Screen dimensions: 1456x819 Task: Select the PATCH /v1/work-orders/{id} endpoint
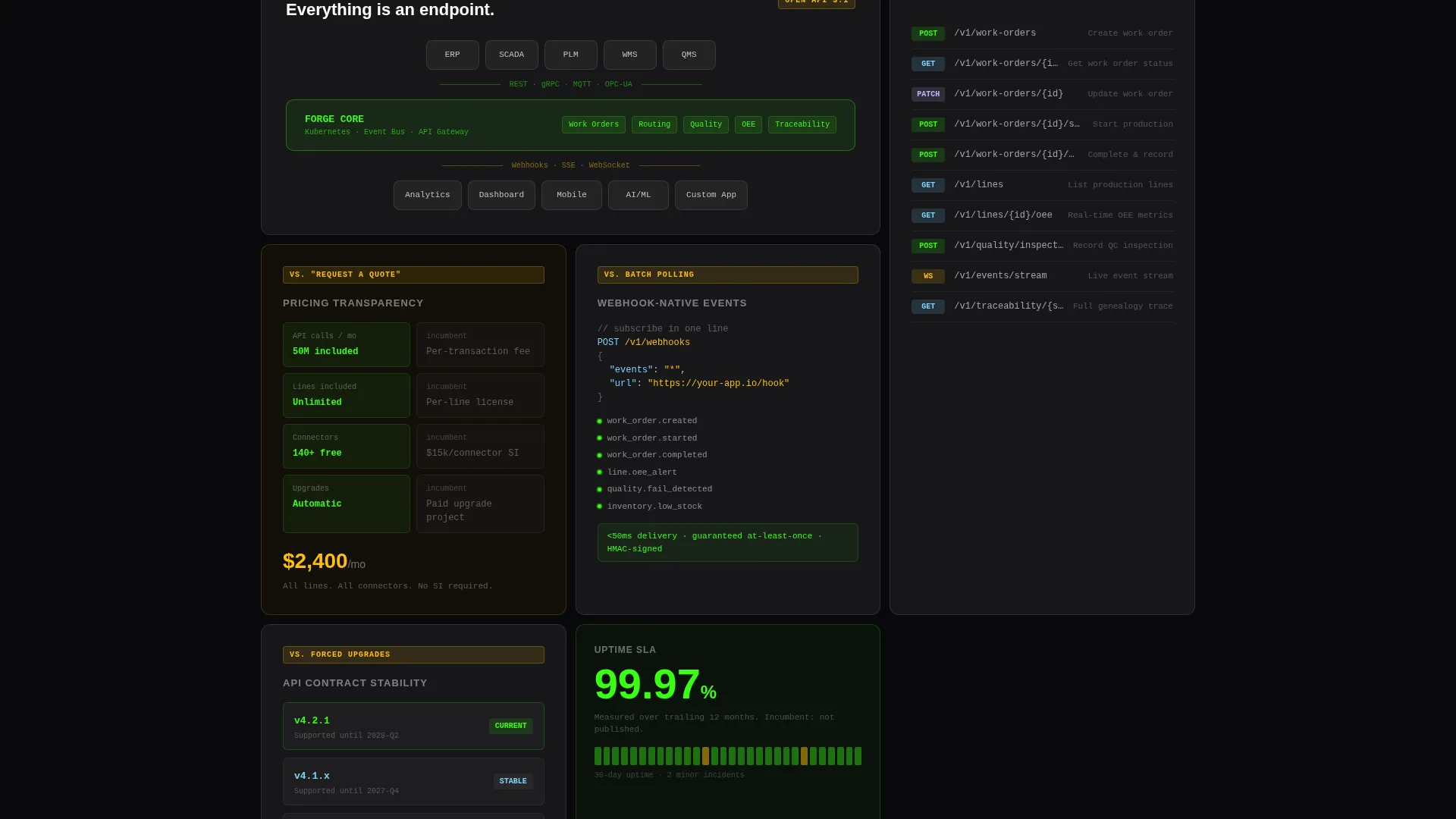(1042, 94)
